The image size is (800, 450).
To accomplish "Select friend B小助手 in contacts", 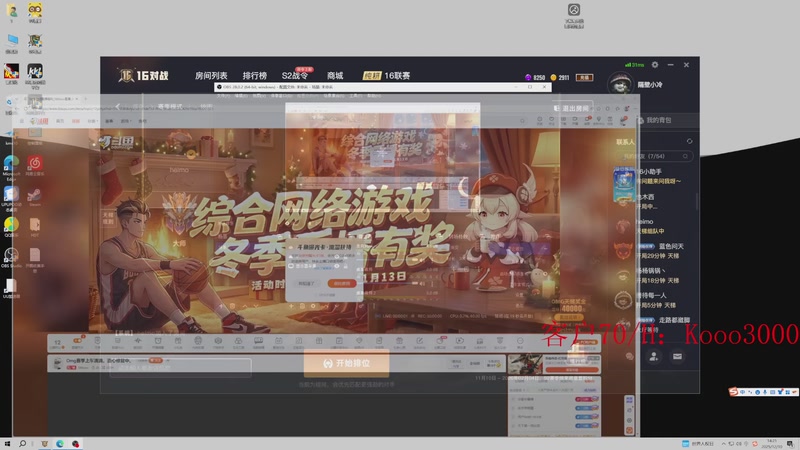I will [655, 176].
